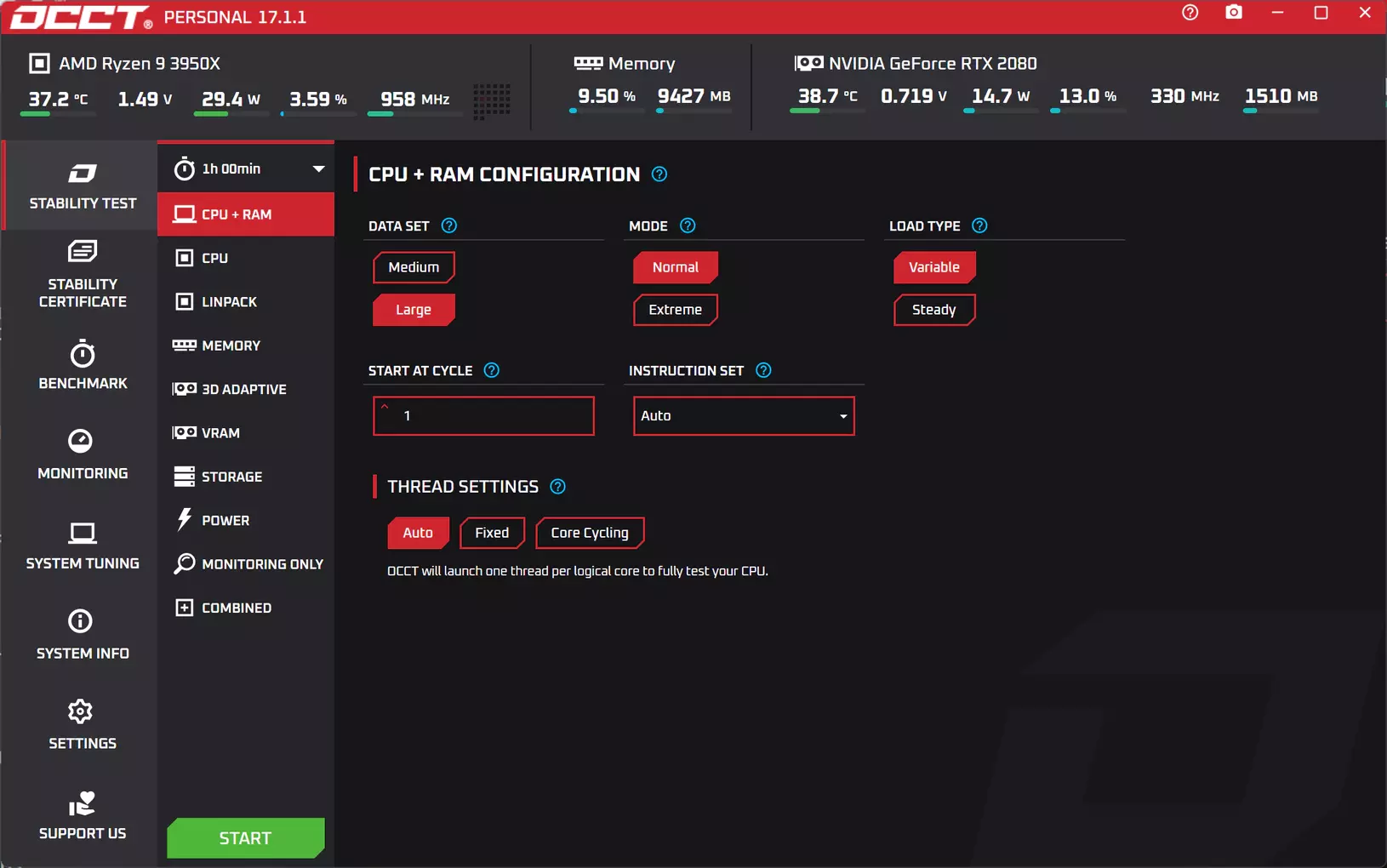Click the memory usage 9.50 % reading
This screenshot has height=868, width=1387.
[x=607, y=96]
